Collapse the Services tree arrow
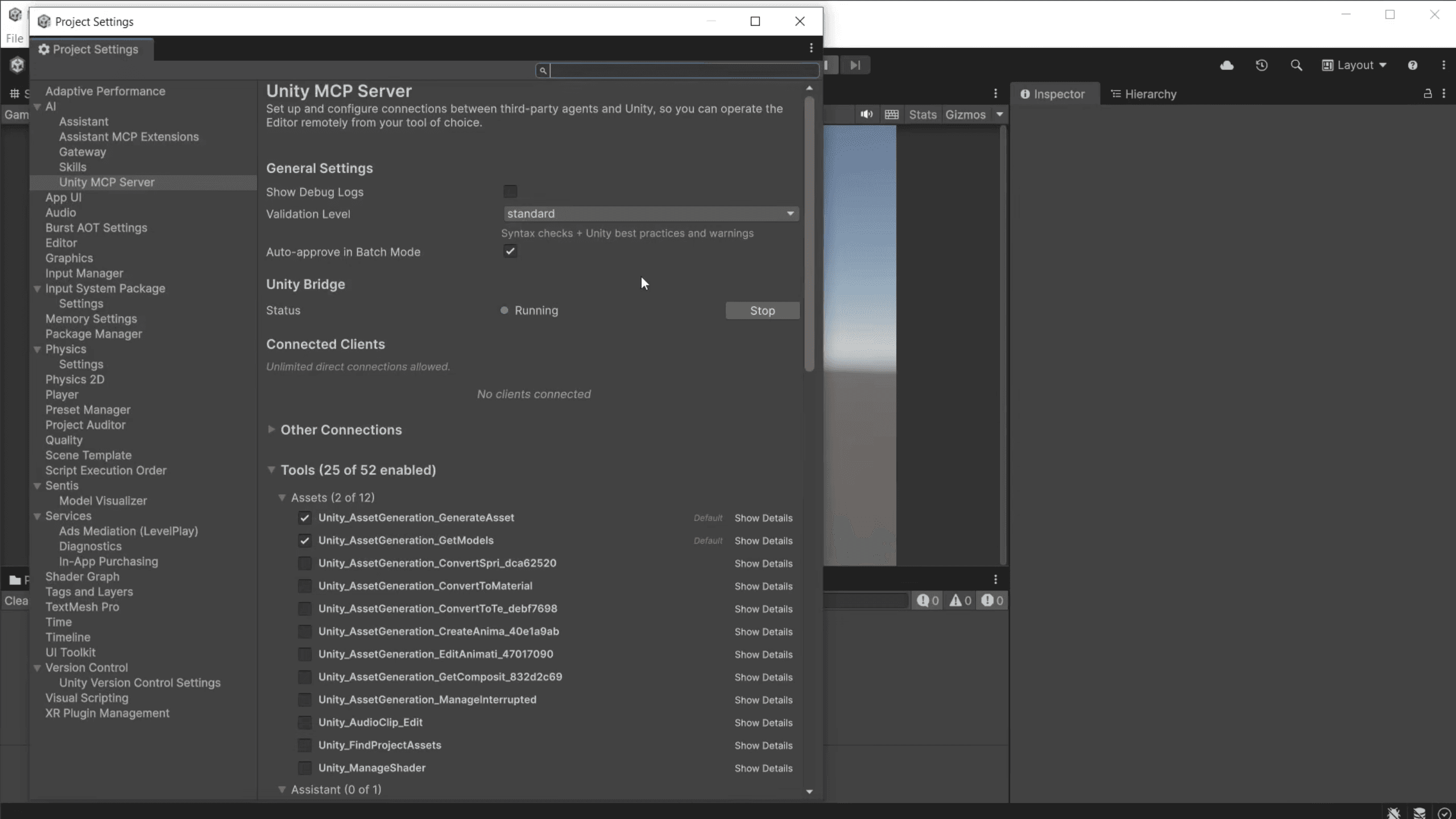The height and width of the screenshot is (819, 1456). pyautogui.click(x=37, y=516)
